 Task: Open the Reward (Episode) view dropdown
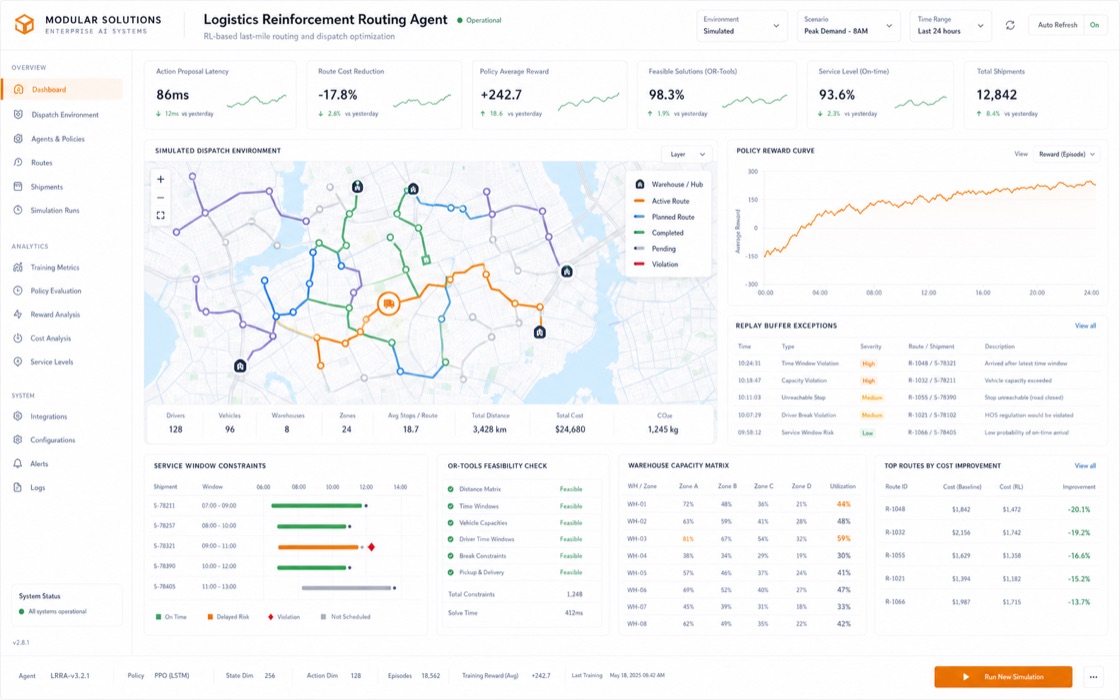(1067, 154)
